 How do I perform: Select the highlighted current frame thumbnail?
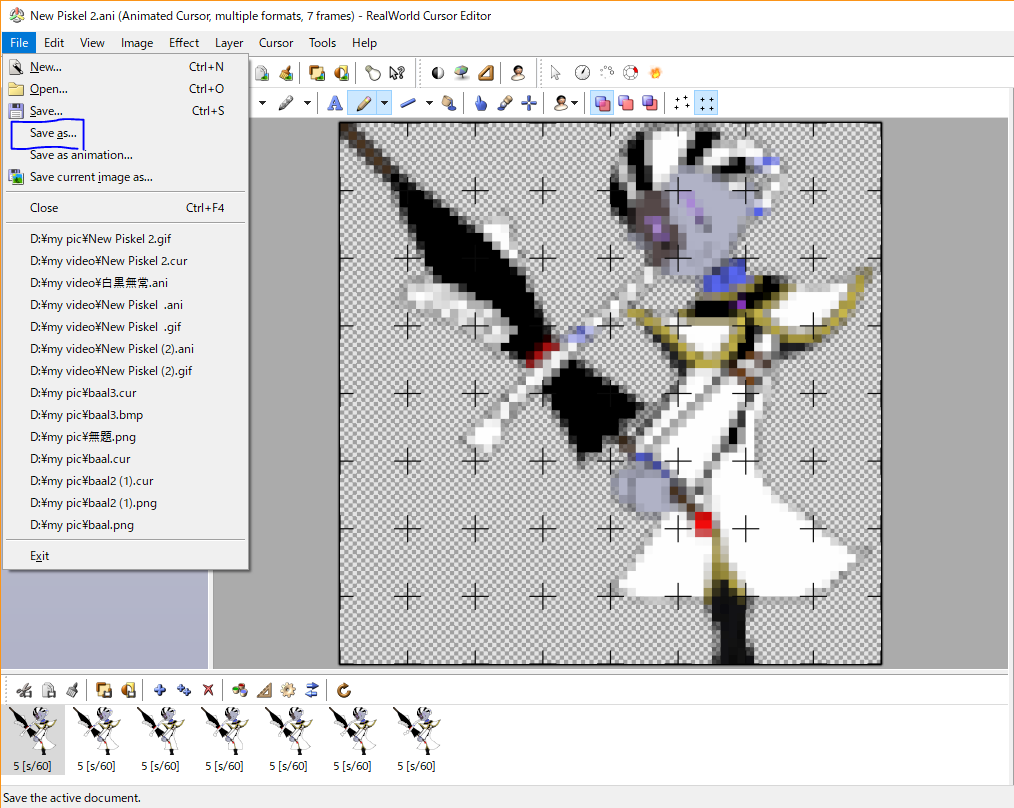32,739
